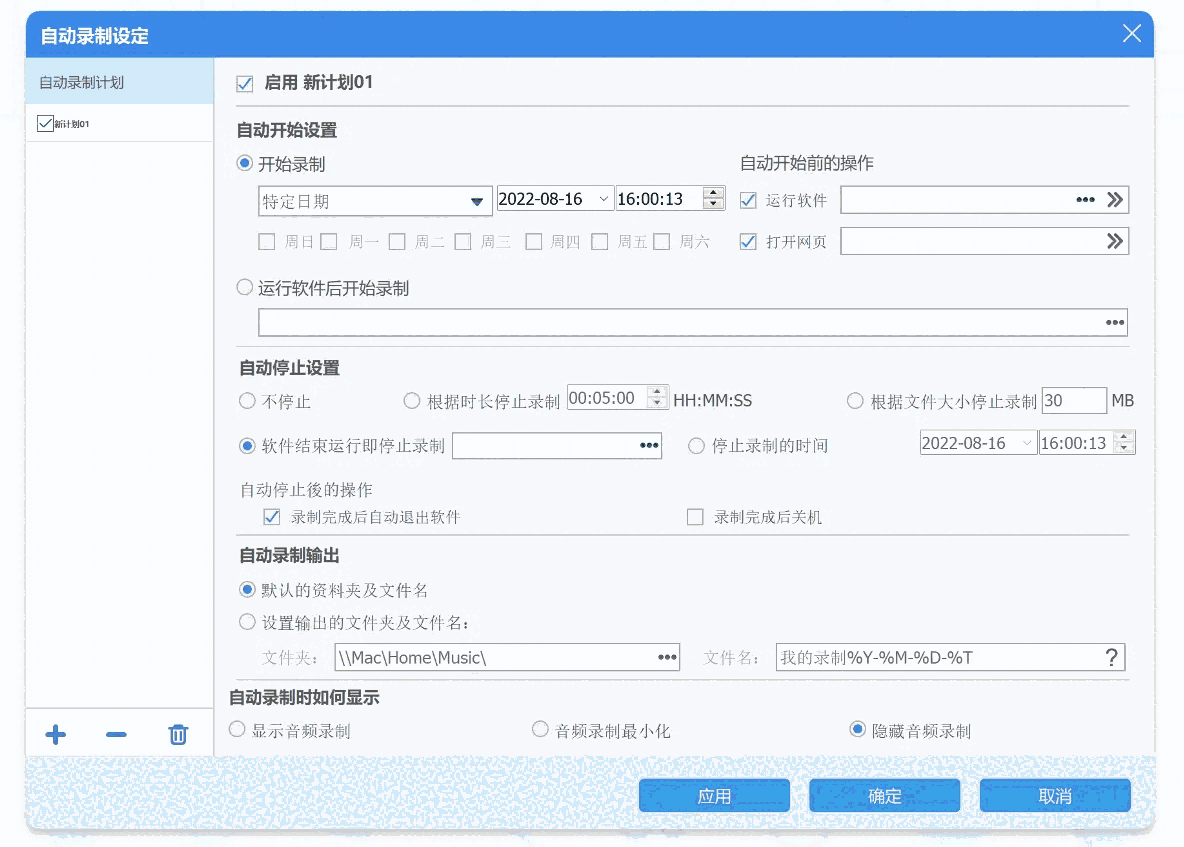1184x847 pixels.
Task: Browse for software in 软件结束运行即停止录制 field
Action: 648,445
